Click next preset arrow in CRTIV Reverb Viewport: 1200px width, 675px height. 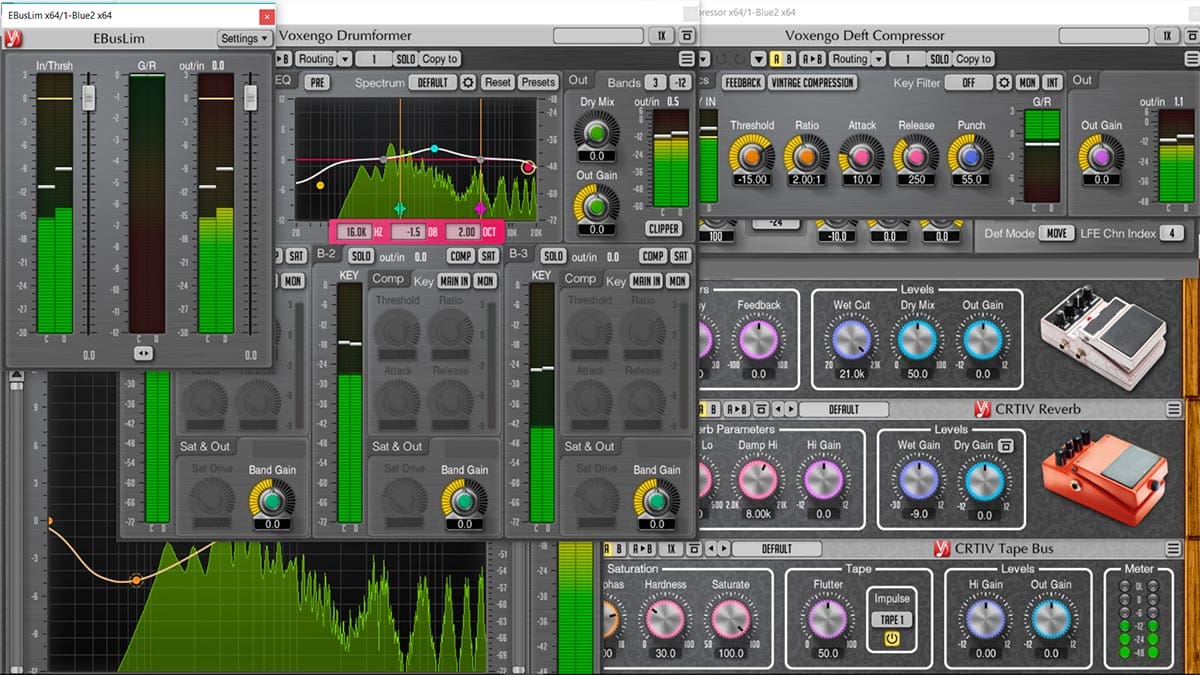(x=791, y=409)
